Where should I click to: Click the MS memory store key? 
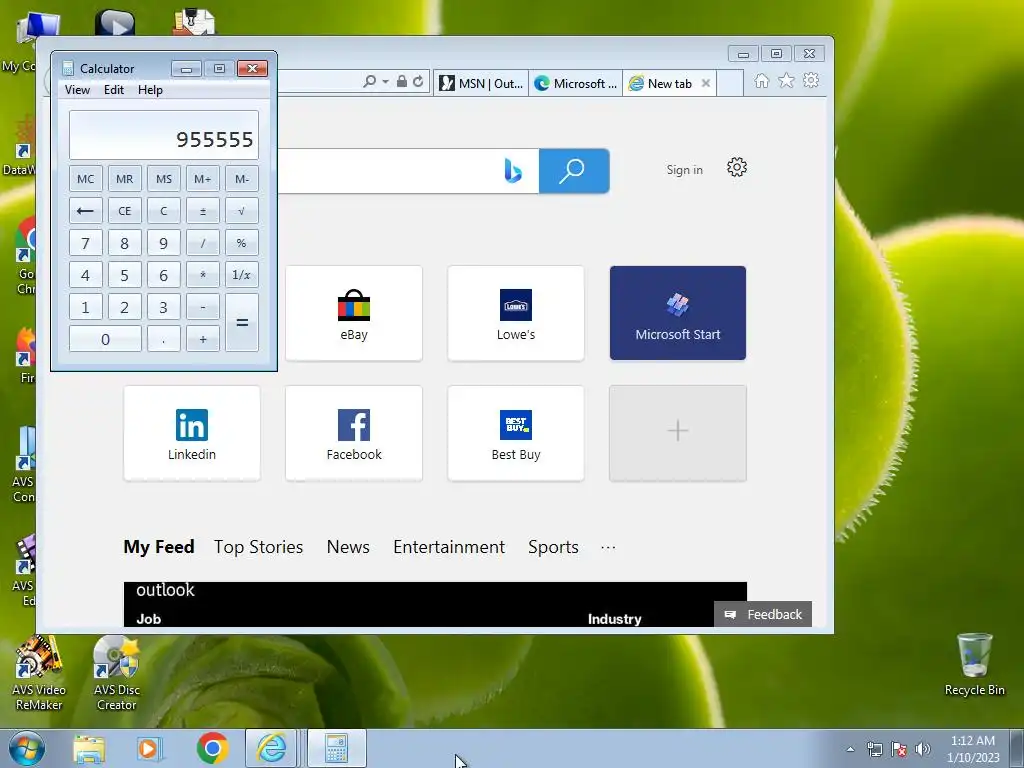point(164,179)
